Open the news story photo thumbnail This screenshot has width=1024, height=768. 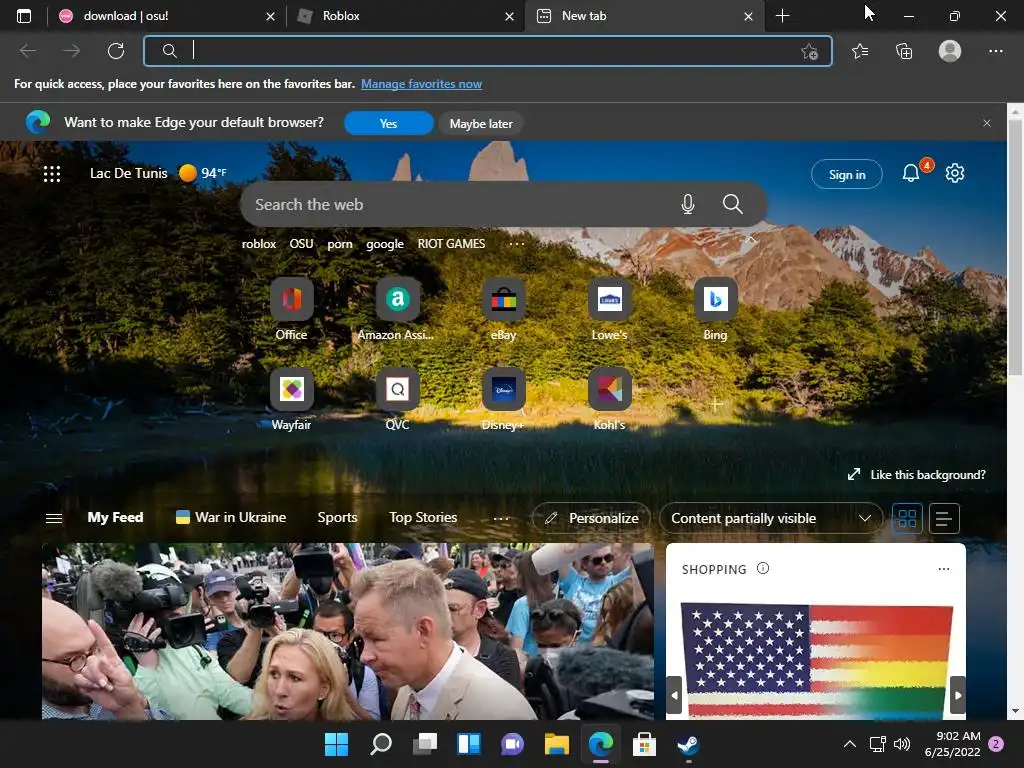tap(347, 632)
